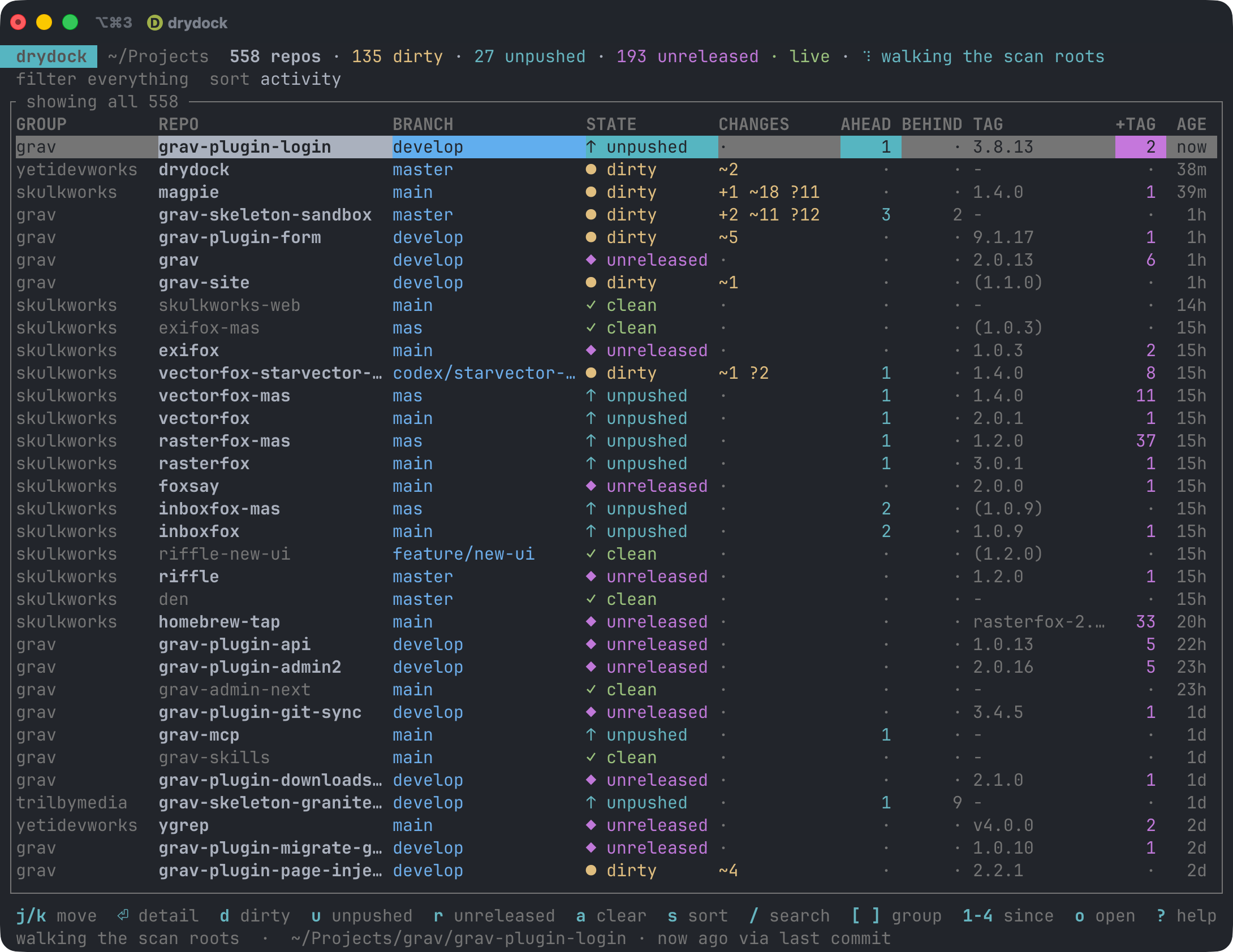Click the 'o open' shortcut
The width and height of the screenshot is (1233, 952).
[x=1105, y=916]
